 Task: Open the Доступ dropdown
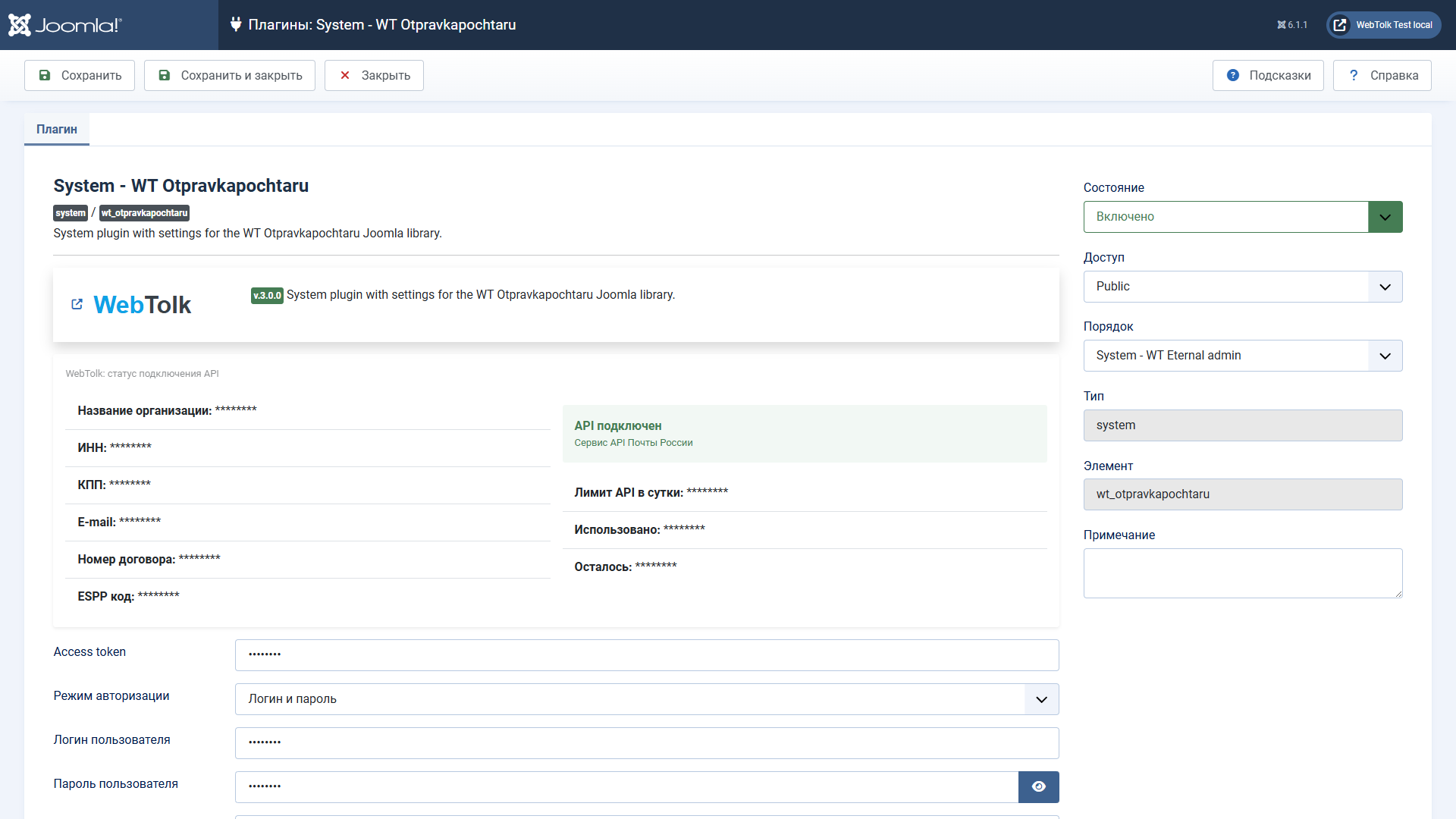(x=1243, y=287)
